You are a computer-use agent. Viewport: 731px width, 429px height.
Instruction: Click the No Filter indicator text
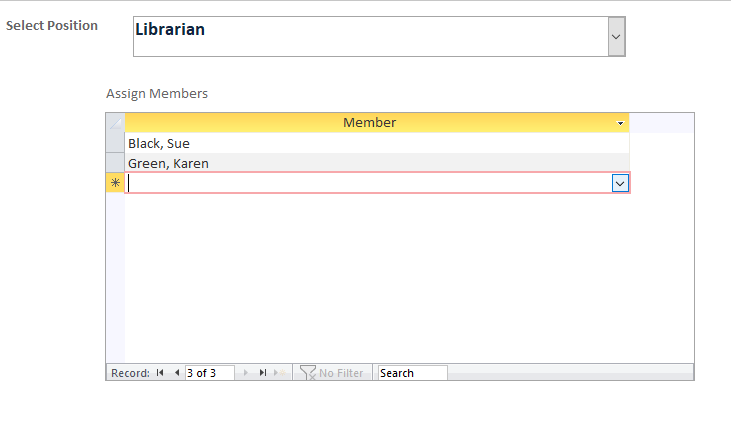point(341,373)
